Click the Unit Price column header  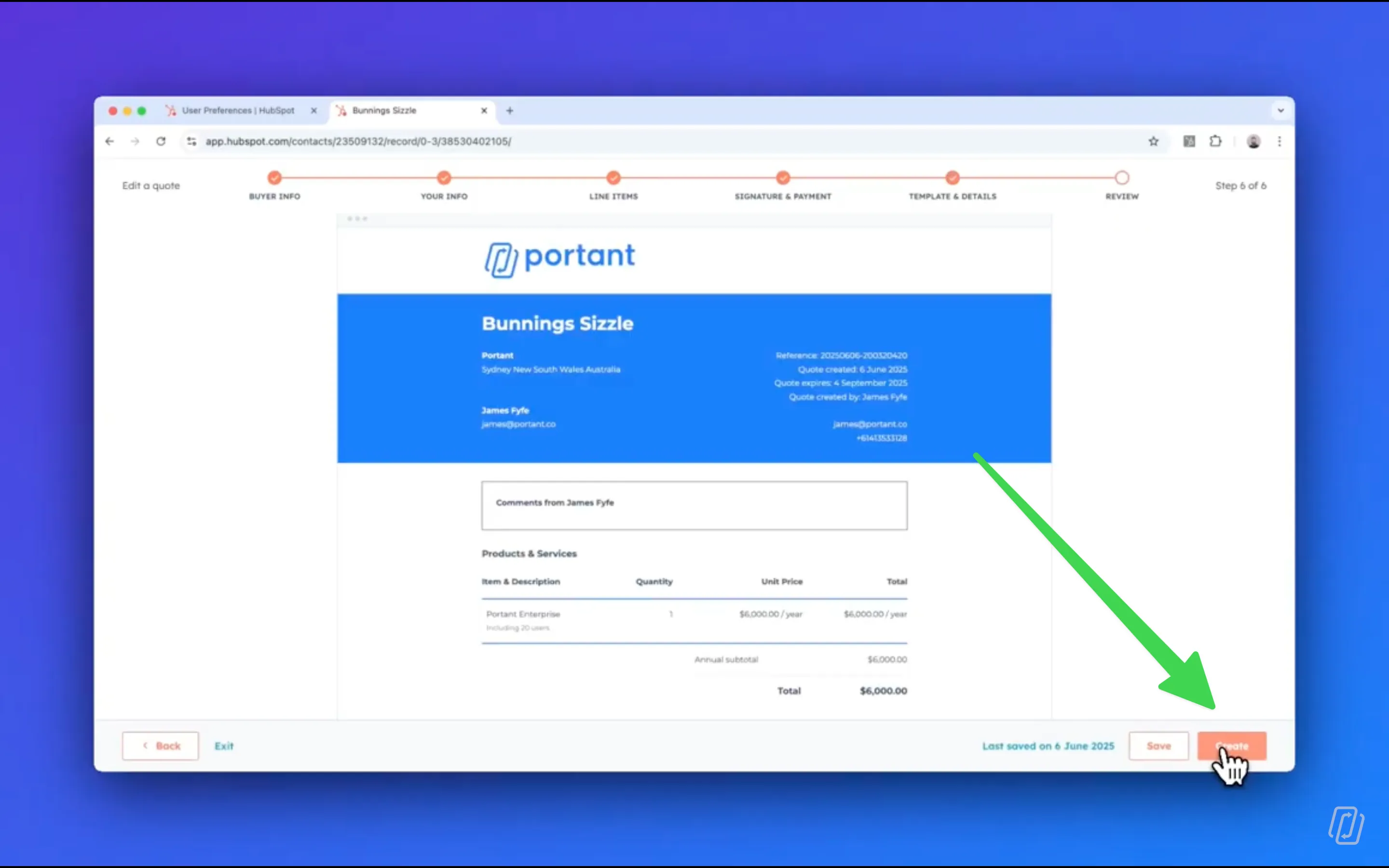click(782, 582)
